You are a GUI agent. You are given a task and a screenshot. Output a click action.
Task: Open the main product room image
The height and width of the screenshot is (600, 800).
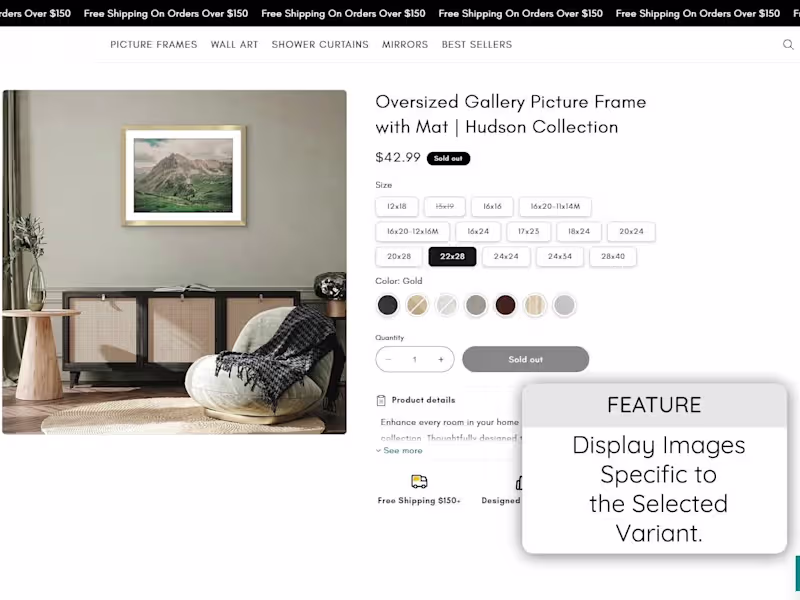tap(174, 262)
